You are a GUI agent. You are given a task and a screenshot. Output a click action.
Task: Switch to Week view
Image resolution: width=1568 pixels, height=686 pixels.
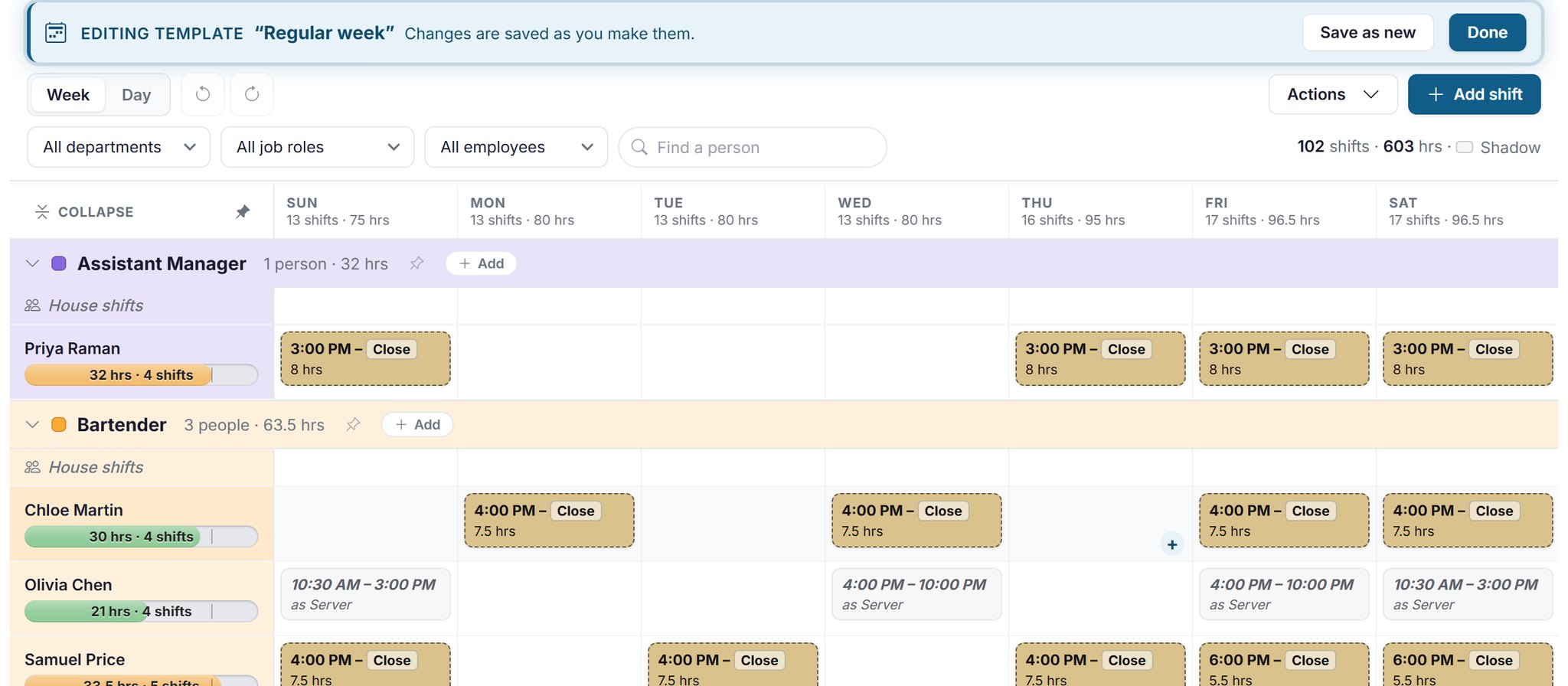[68, 94]
